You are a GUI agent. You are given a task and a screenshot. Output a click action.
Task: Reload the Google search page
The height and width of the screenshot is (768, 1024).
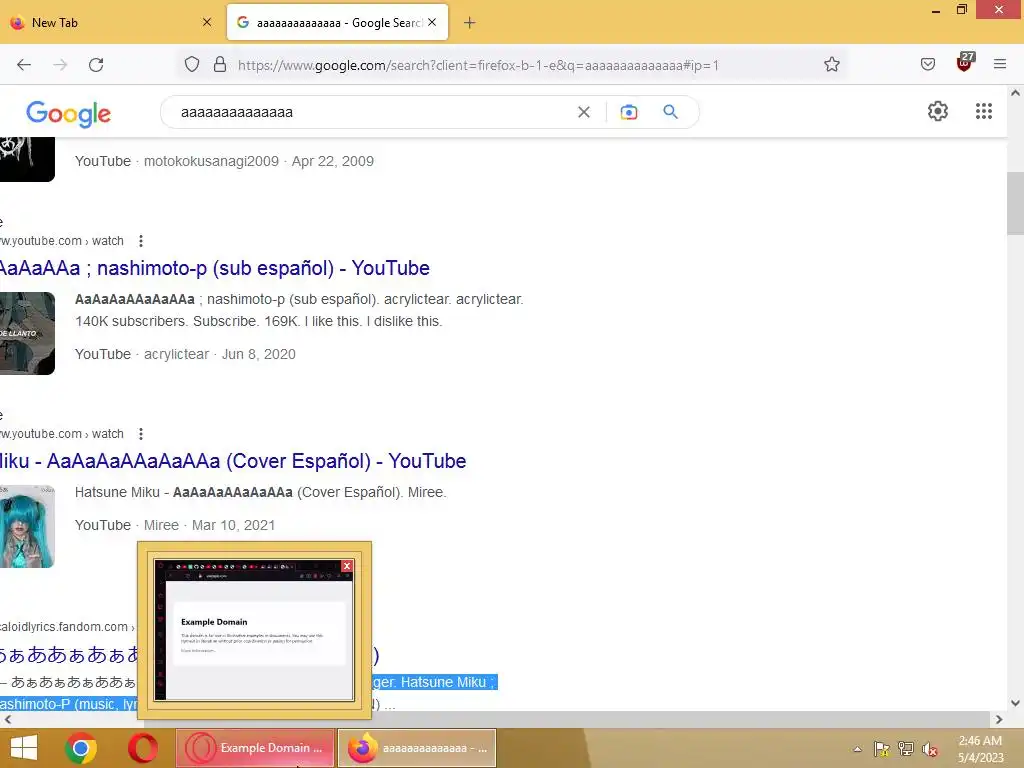pyautogui.click(x=96, y=65)
